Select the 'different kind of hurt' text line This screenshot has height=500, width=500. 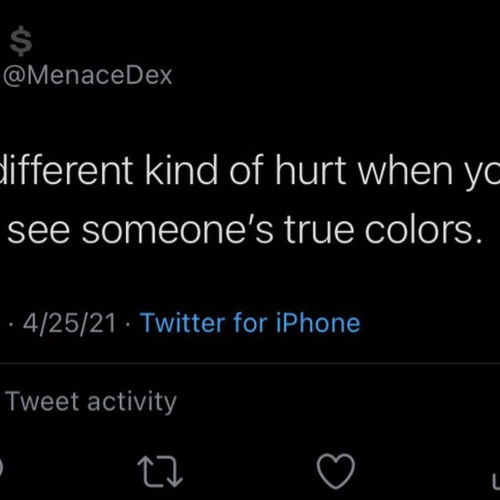250,170
